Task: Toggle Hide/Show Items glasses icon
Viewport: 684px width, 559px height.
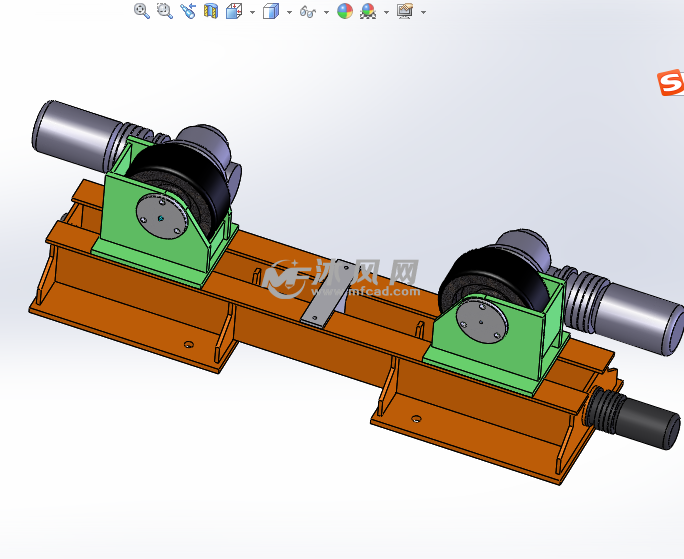Action: (x=308, y=12)
